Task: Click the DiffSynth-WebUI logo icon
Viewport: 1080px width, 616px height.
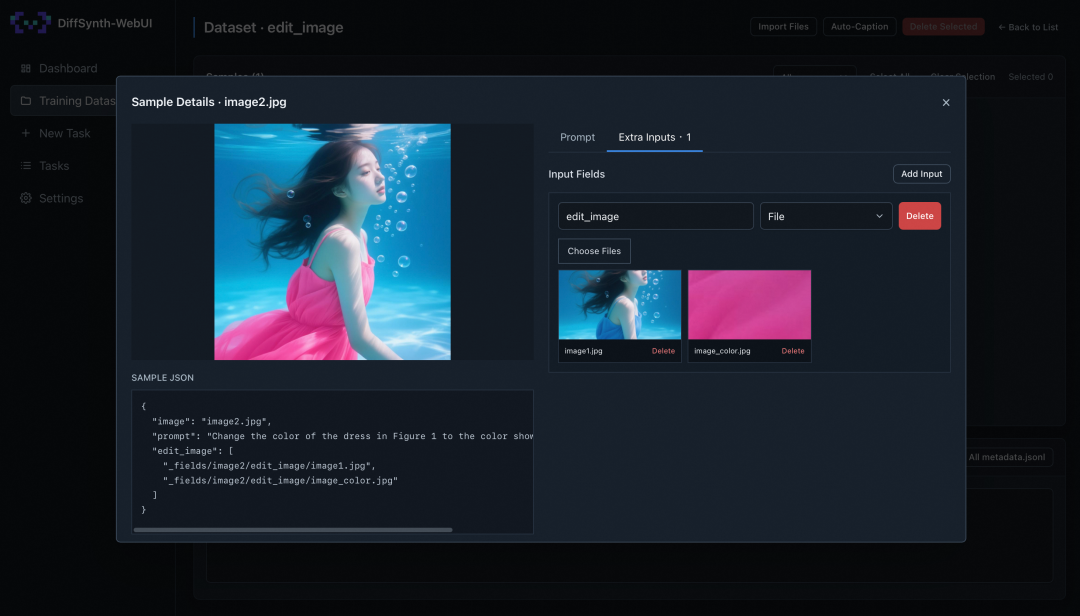Action: [30, 23]
